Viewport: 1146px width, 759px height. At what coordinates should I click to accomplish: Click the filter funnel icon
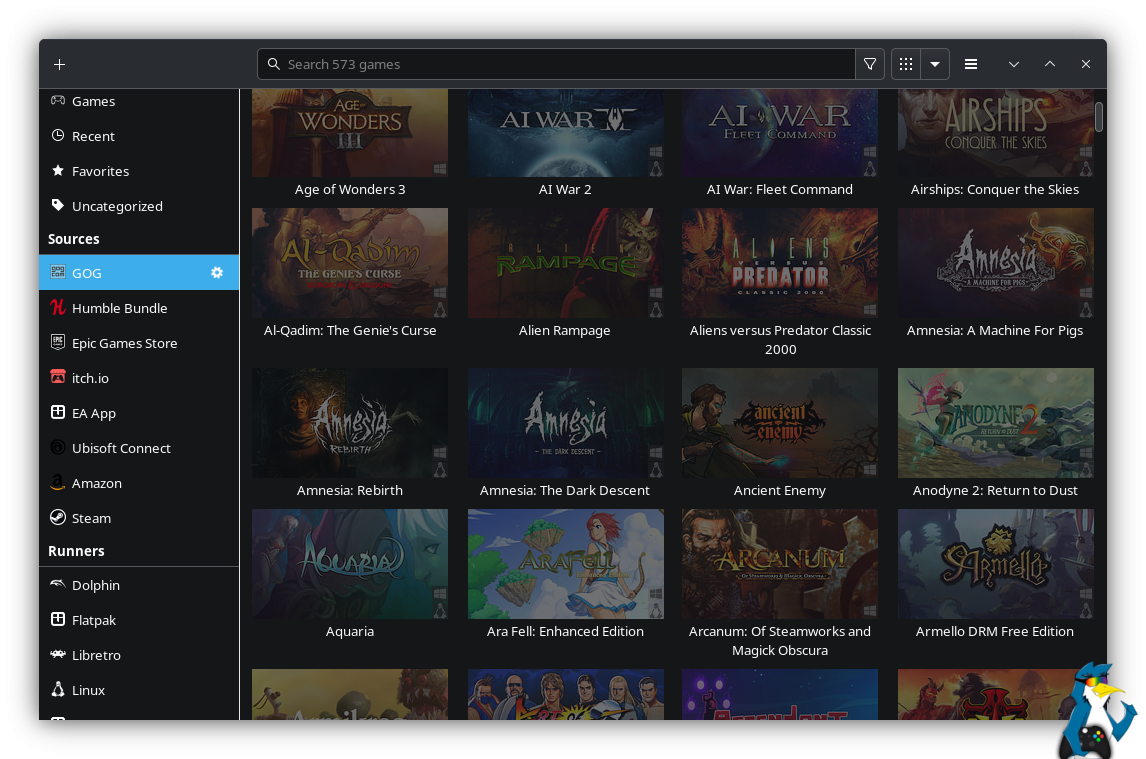pyautogui.click(x=870, y=64)
